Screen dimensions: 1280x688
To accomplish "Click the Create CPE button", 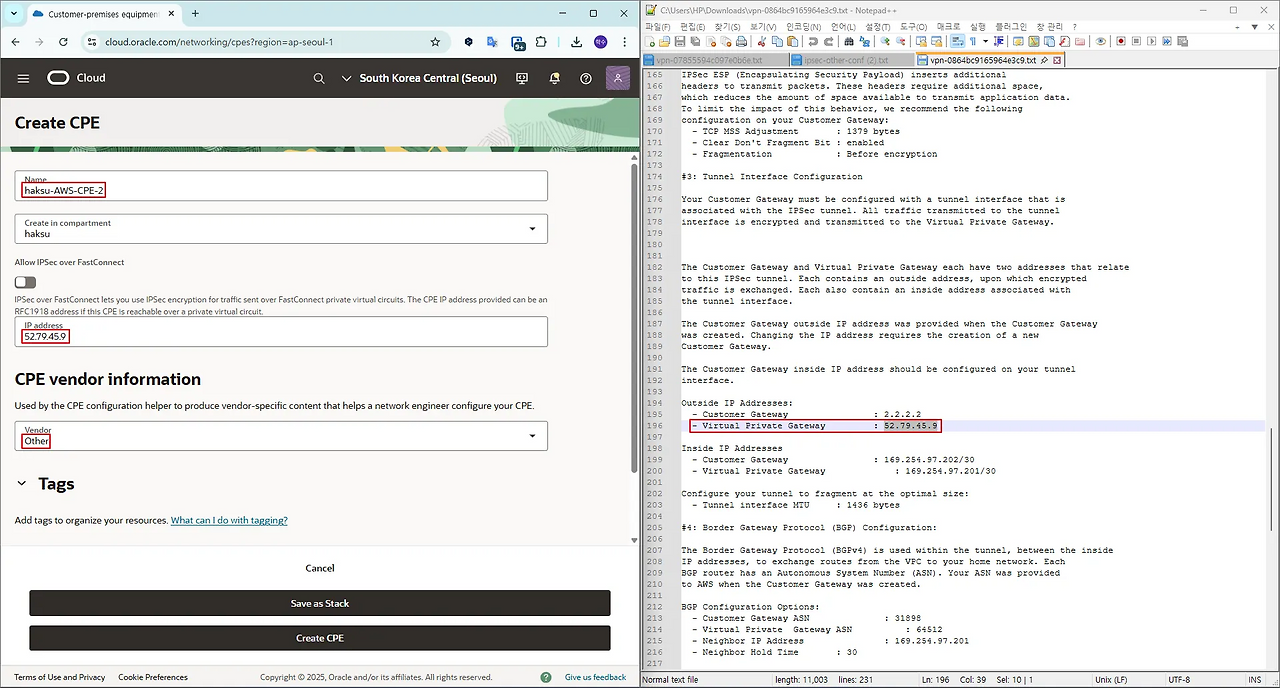I will (x=320, y=638).
